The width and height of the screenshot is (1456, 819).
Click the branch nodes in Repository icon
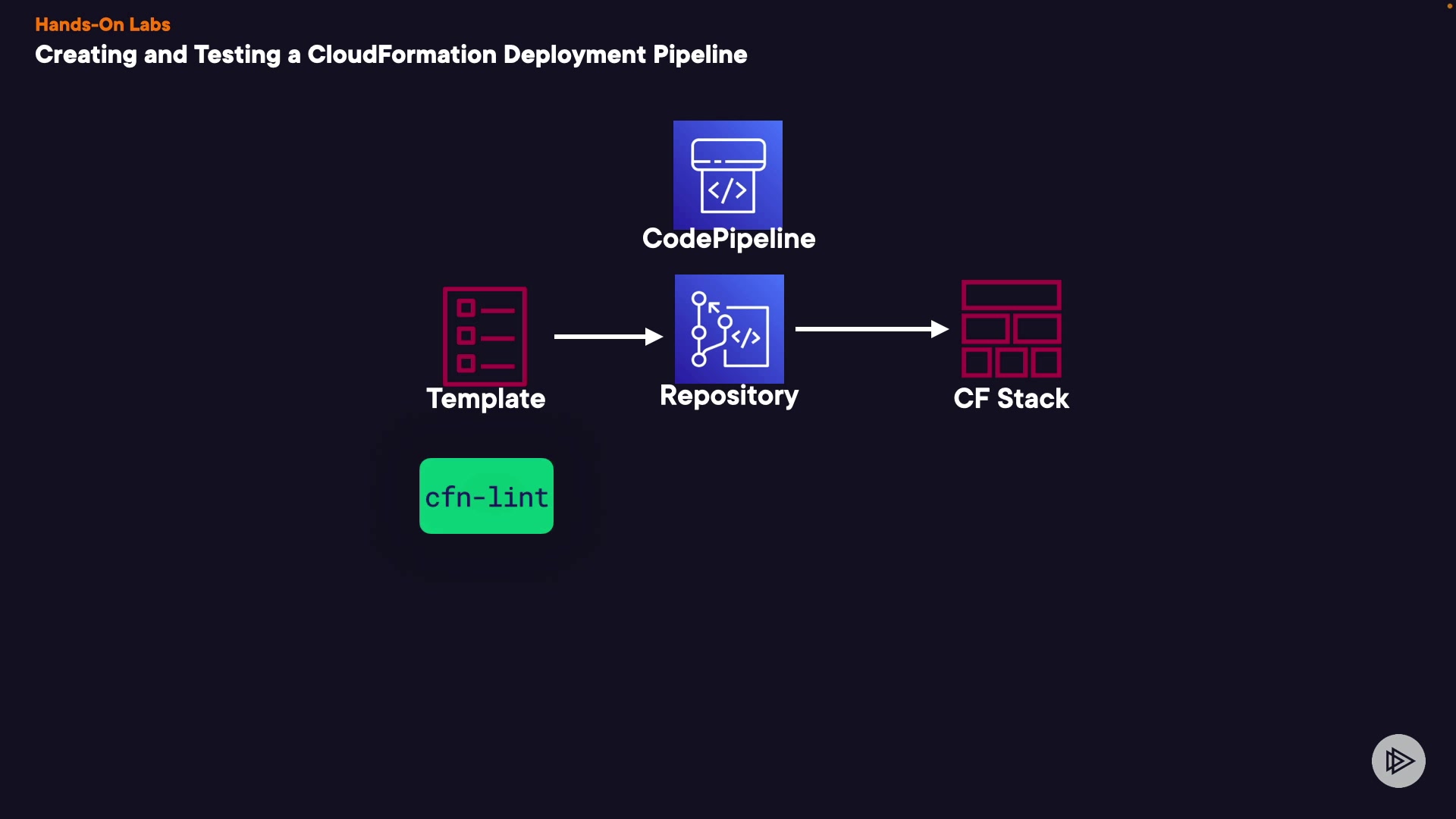click(700, 331)
